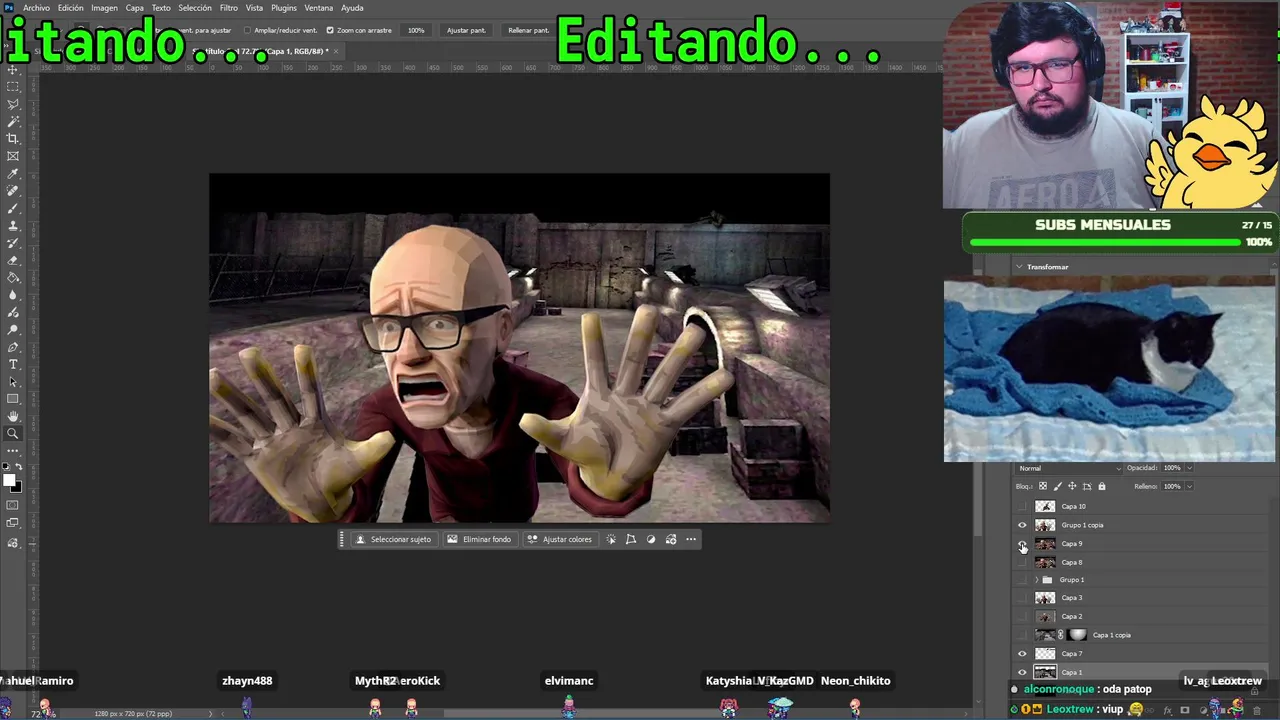Open the Ventana menu
The image size is (1280, 720).
point(319,8)
